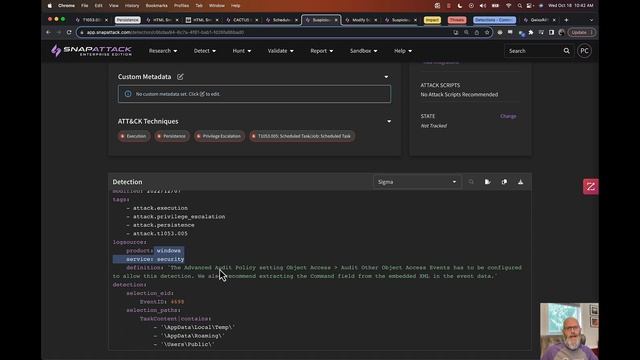
Task: Select the blue Detections tab group
Action: (x=494, y=20)
